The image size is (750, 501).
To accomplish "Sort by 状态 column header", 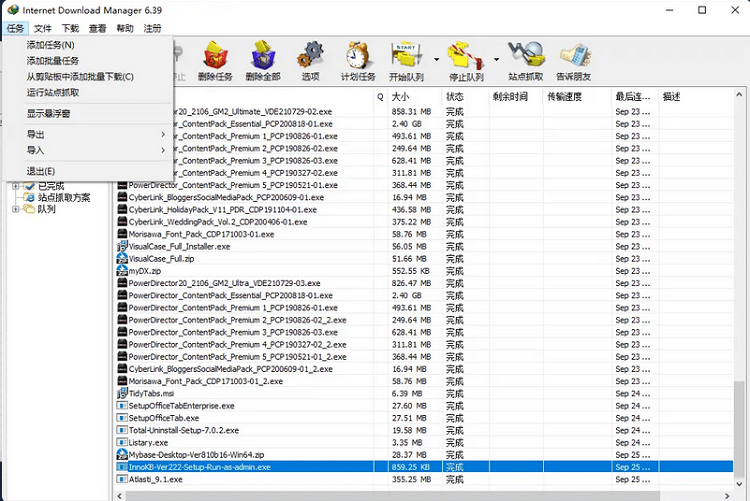I will click(465, 97).
